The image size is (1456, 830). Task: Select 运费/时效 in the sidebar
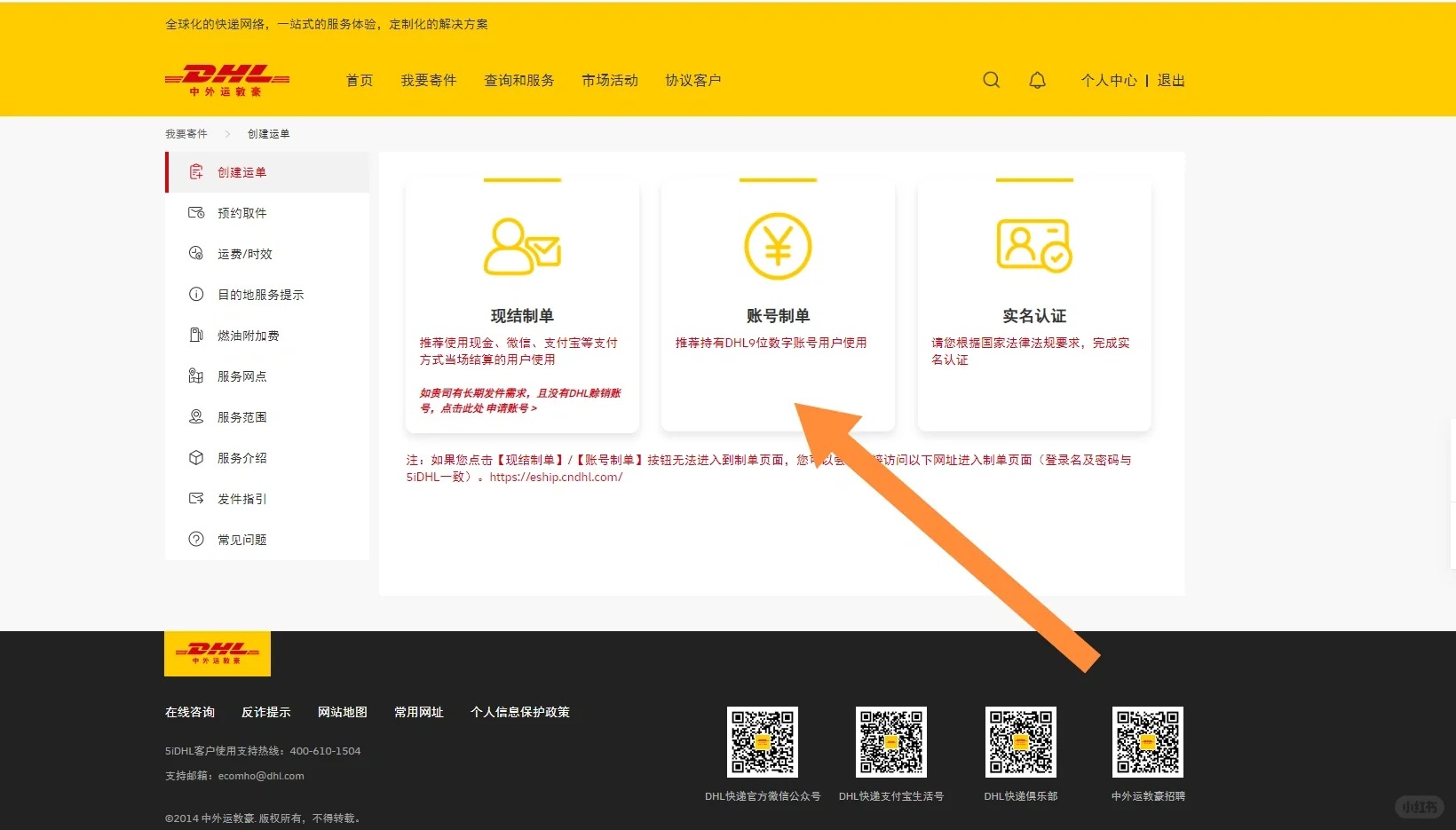[244, 254]
